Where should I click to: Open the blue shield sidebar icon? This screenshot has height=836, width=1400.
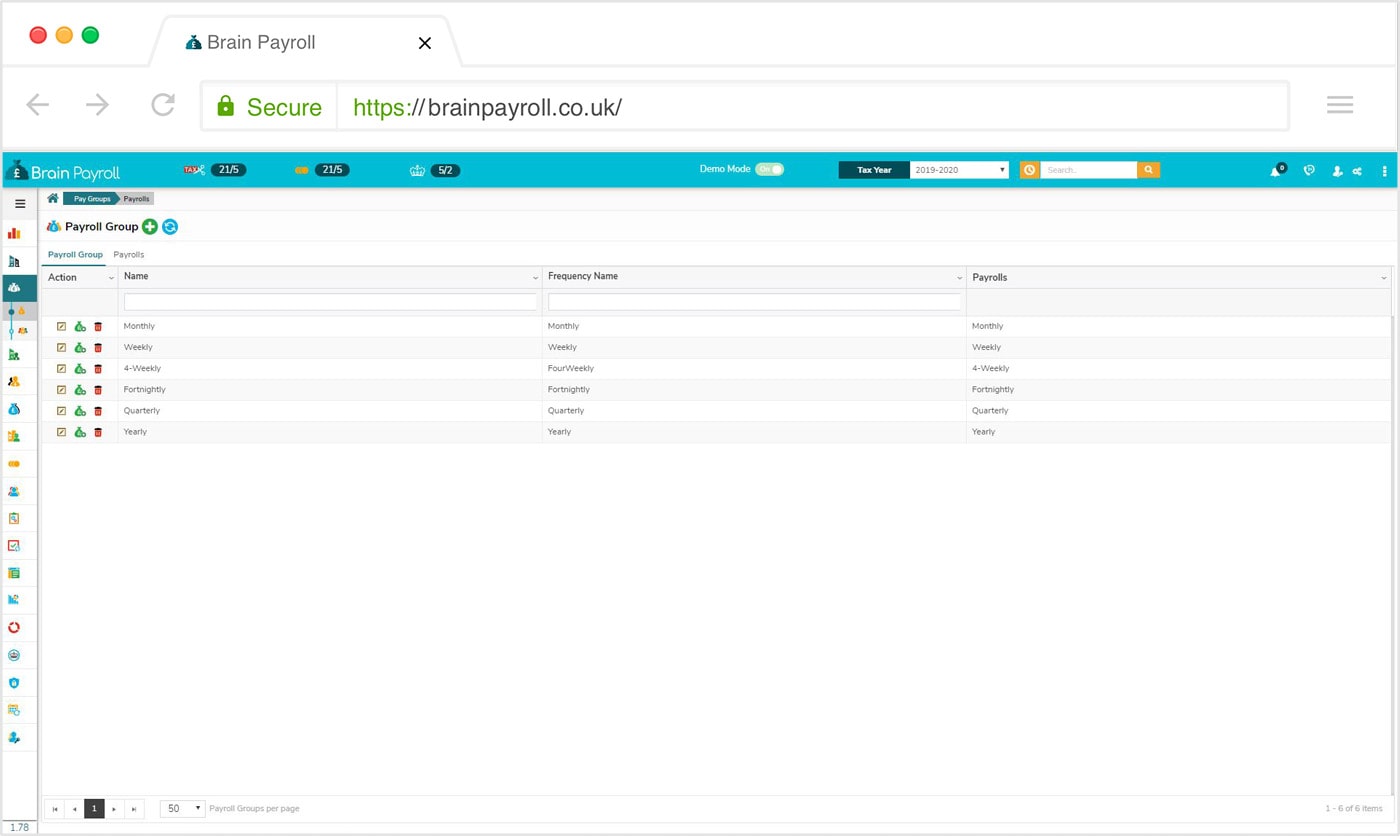tap(14, 683)
